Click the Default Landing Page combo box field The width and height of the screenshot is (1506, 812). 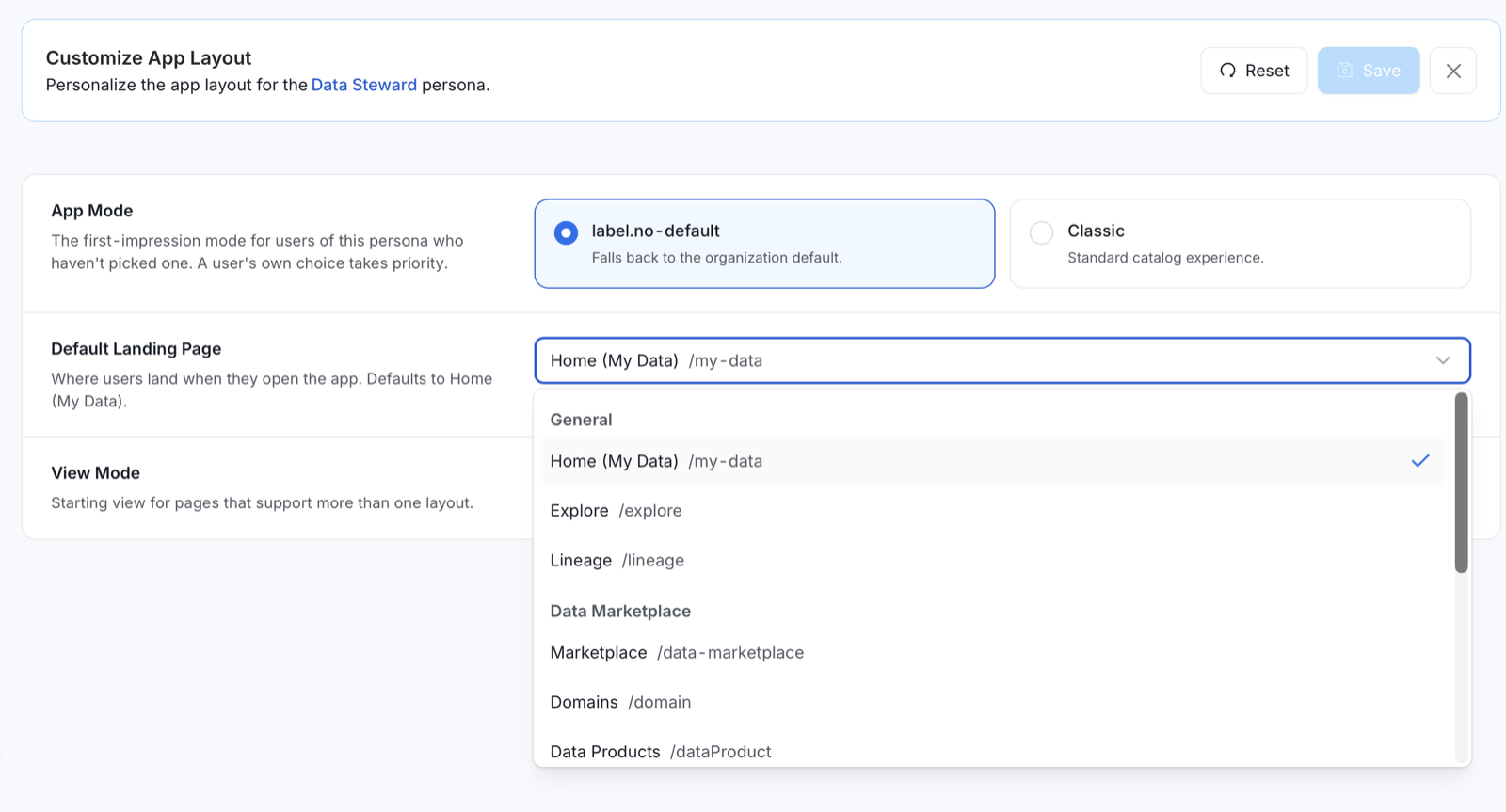click(x=1002, y=360)
